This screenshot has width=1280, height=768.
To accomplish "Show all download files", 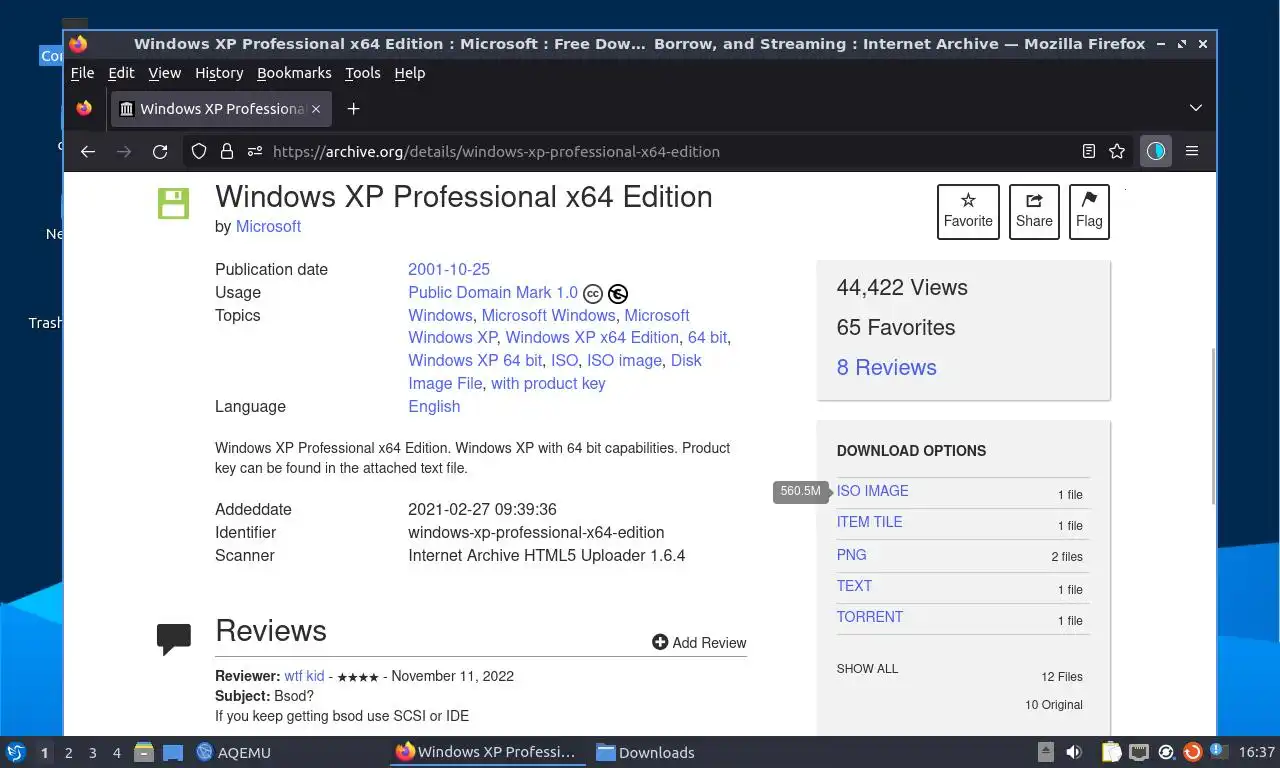I will 868,669.
